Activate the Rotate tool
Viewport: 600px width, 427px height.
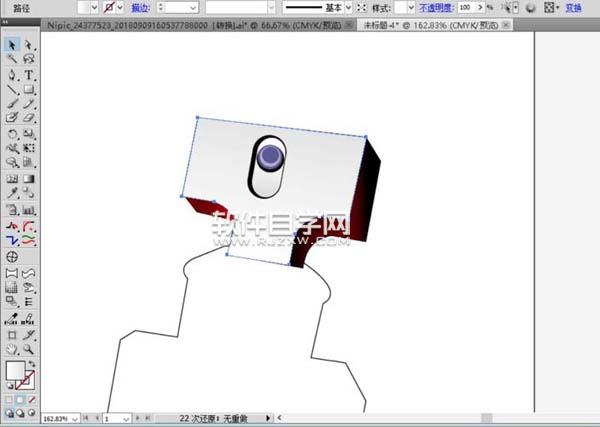point(12,134)
